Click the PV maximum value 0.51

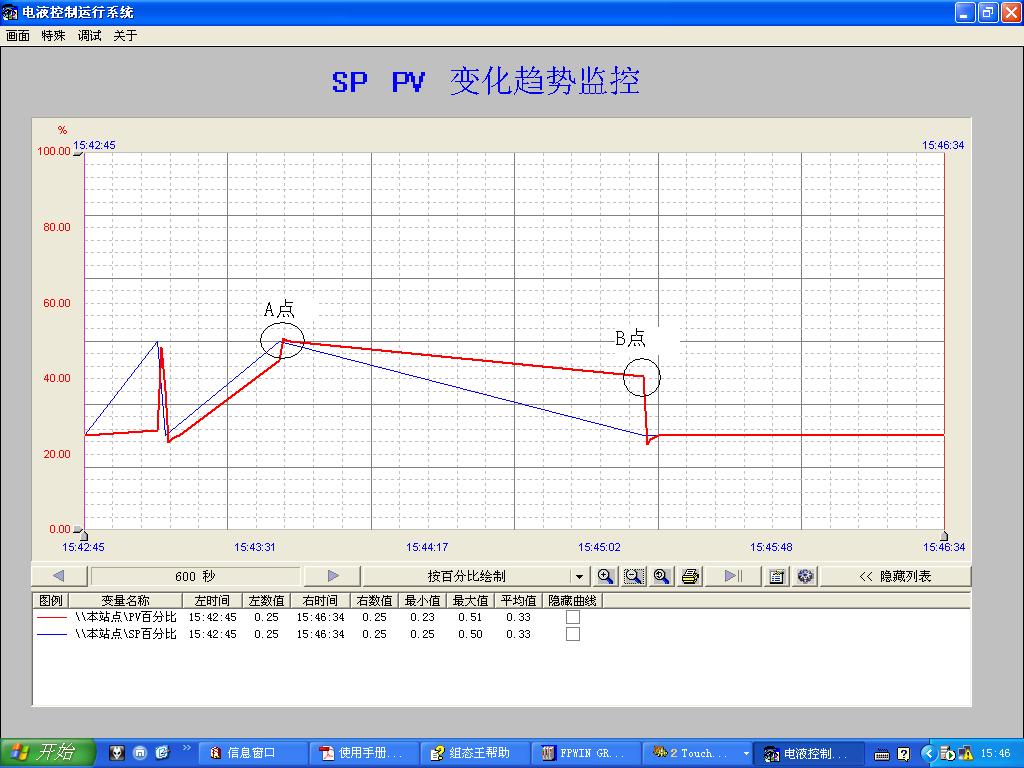[470, 617]
